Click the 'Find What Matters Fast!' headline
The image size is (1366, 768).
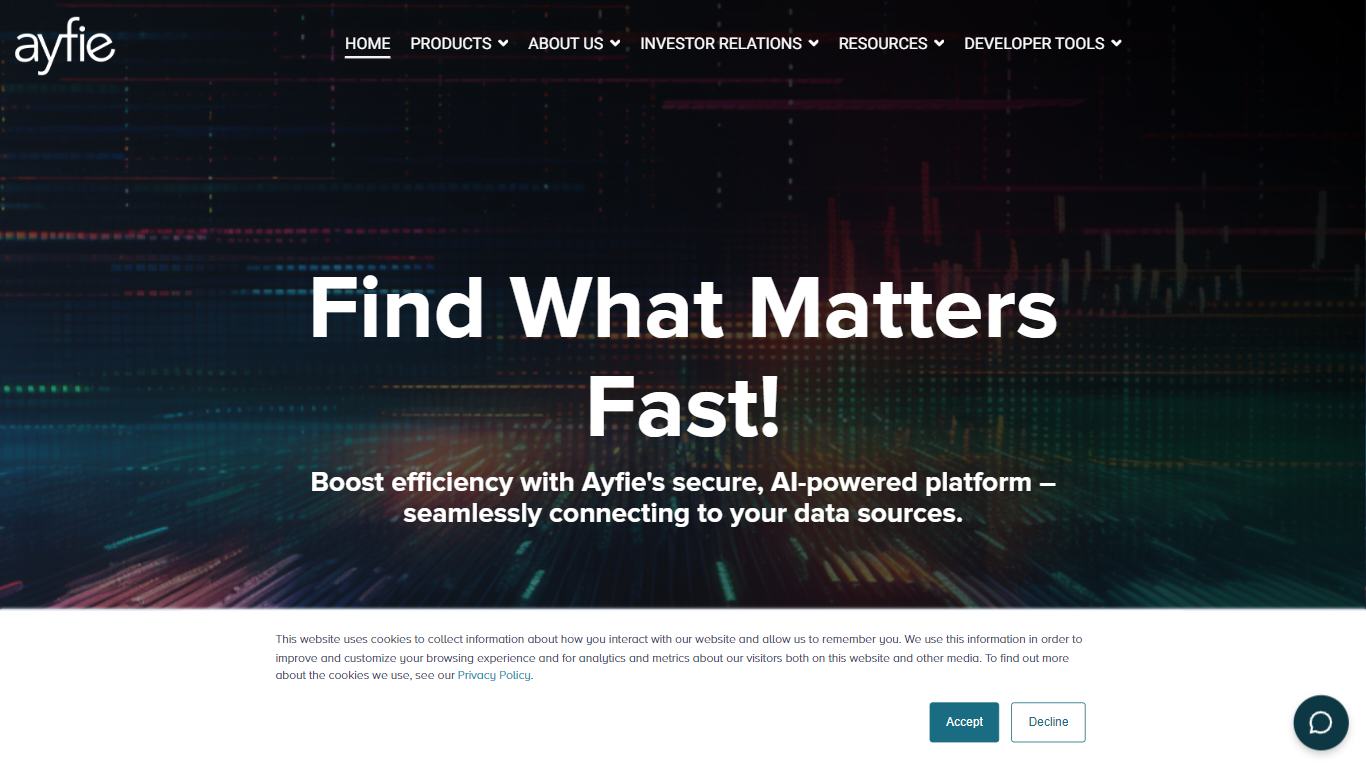click(x=683, y=358)
